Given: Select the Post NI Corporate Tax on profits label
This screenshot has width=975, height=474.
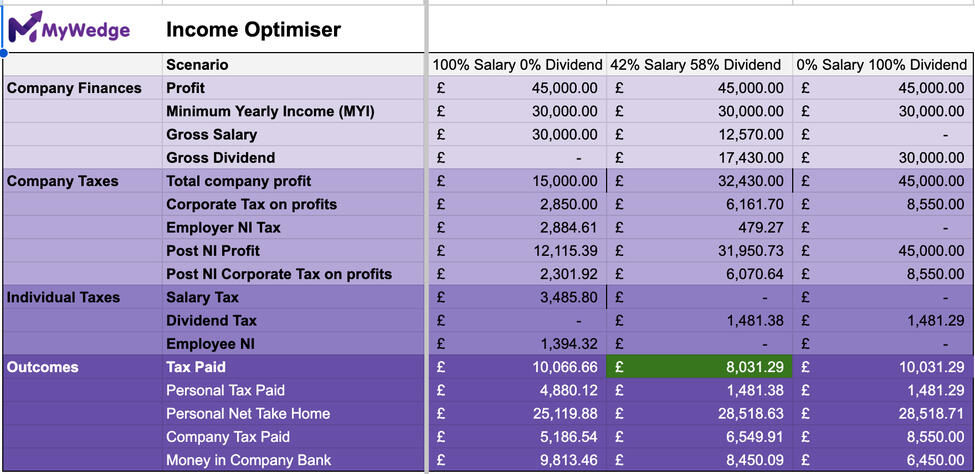Looking at the screenshot, I should click(x=279, y=274).
